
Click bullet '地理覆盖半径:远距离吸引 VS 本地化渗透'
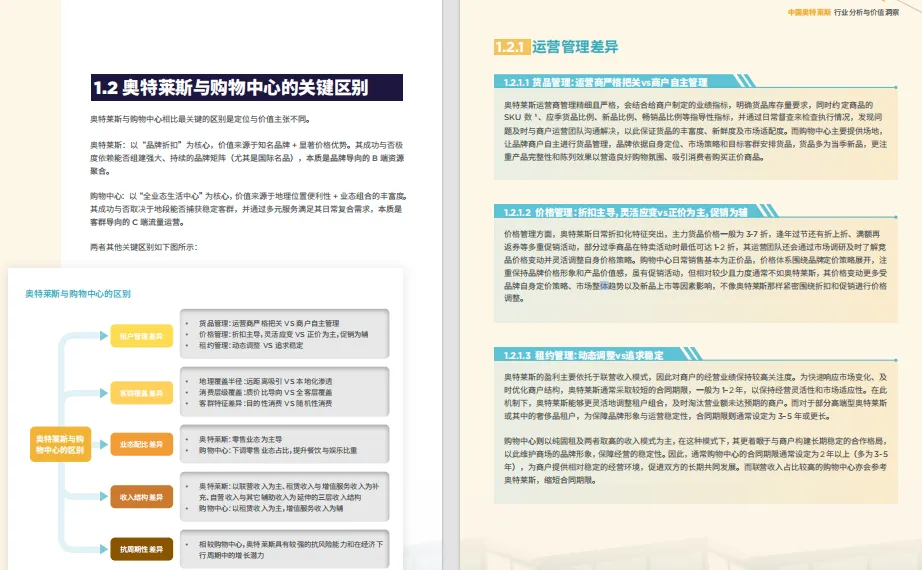click(x=265, y=381)
